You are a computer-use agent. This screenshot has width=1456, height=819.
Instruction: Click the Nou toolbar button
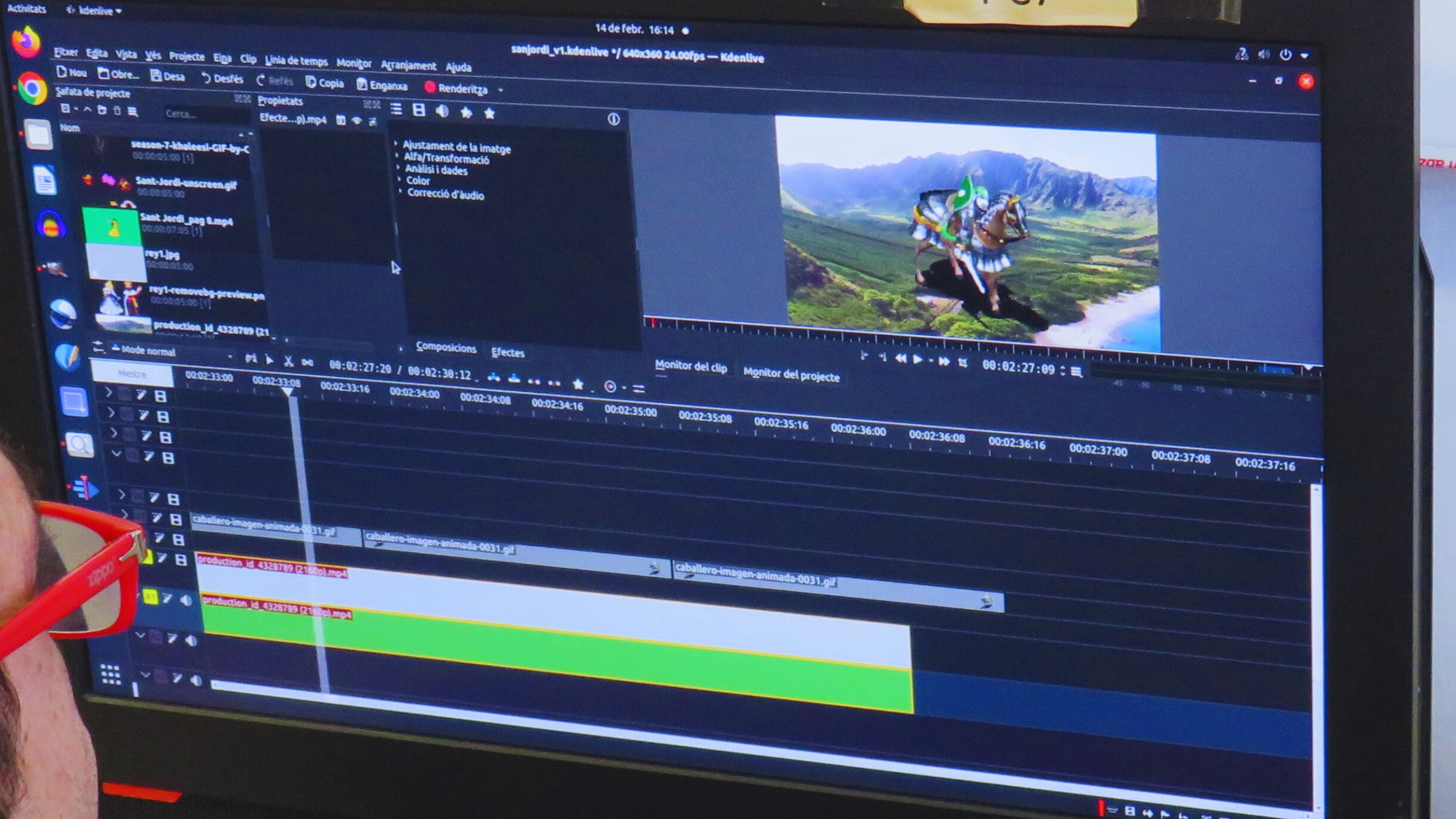(72, 72)
